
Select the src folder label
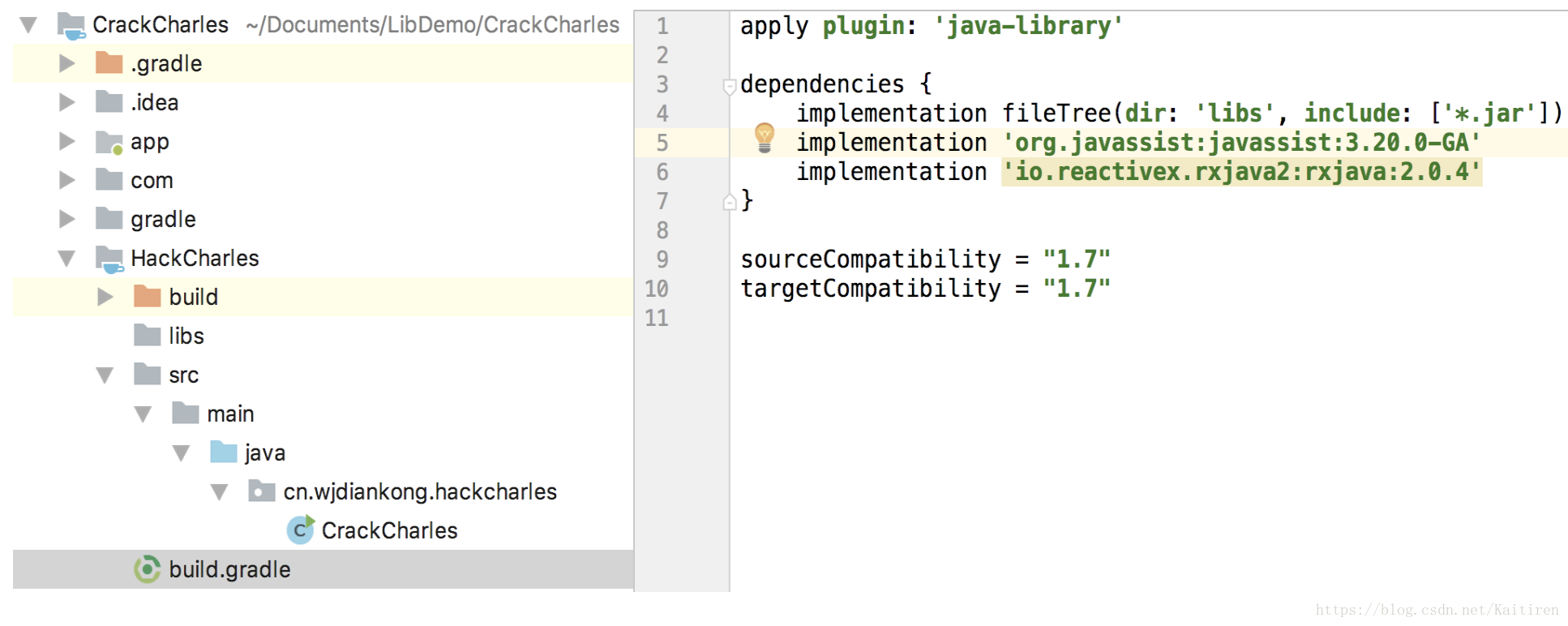point(184,375)
